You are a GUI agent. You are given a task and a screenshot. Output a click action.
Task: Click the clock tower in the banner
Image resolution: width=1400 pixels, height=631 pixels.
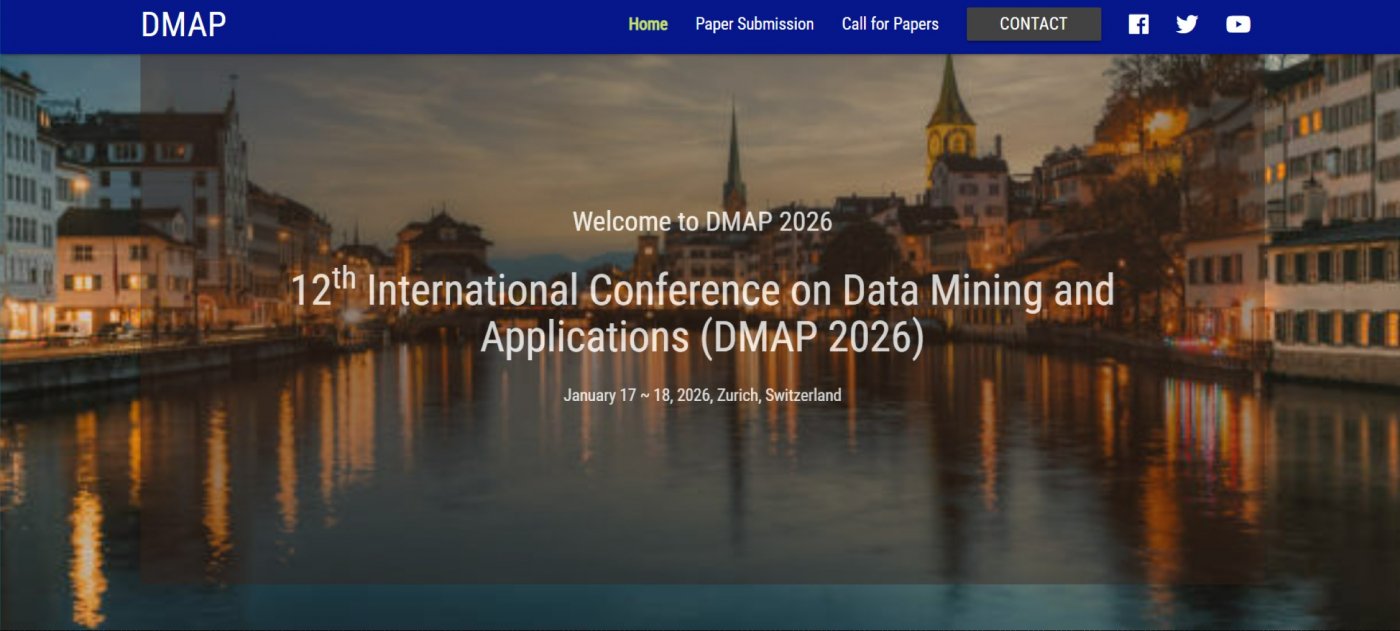(x=950, y=120)
